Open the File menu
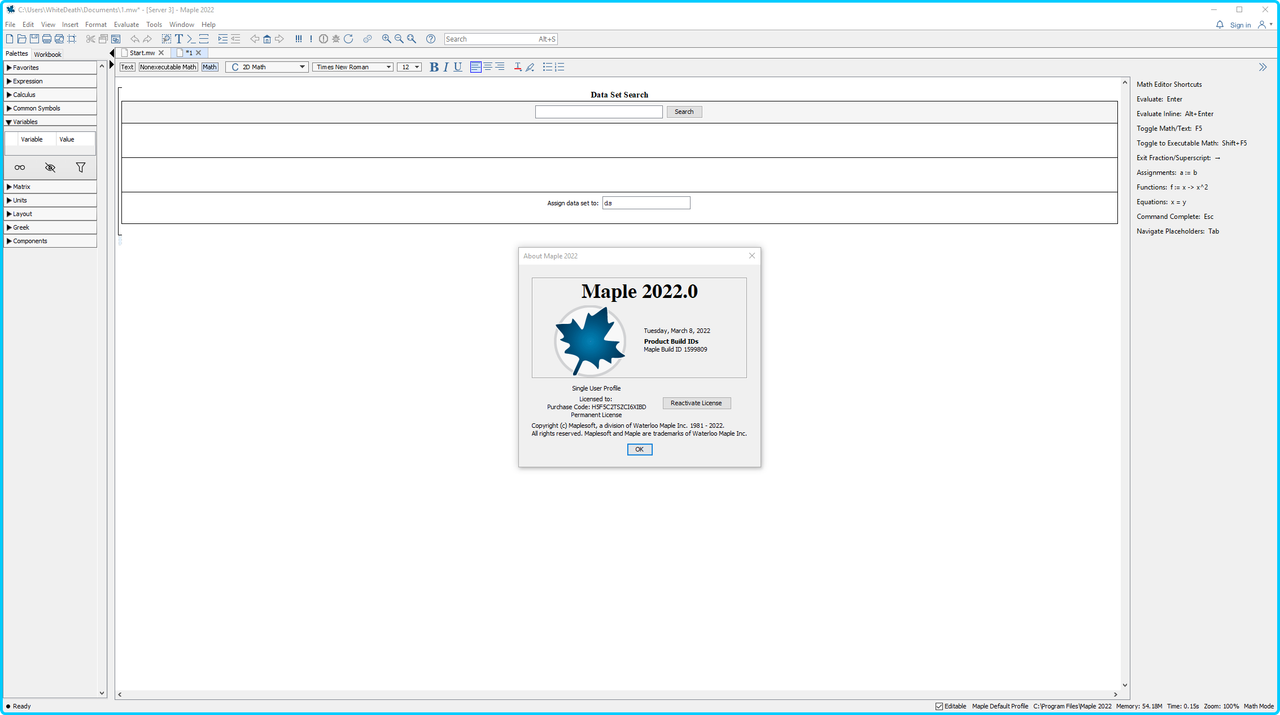 click(x=10, y=24)
